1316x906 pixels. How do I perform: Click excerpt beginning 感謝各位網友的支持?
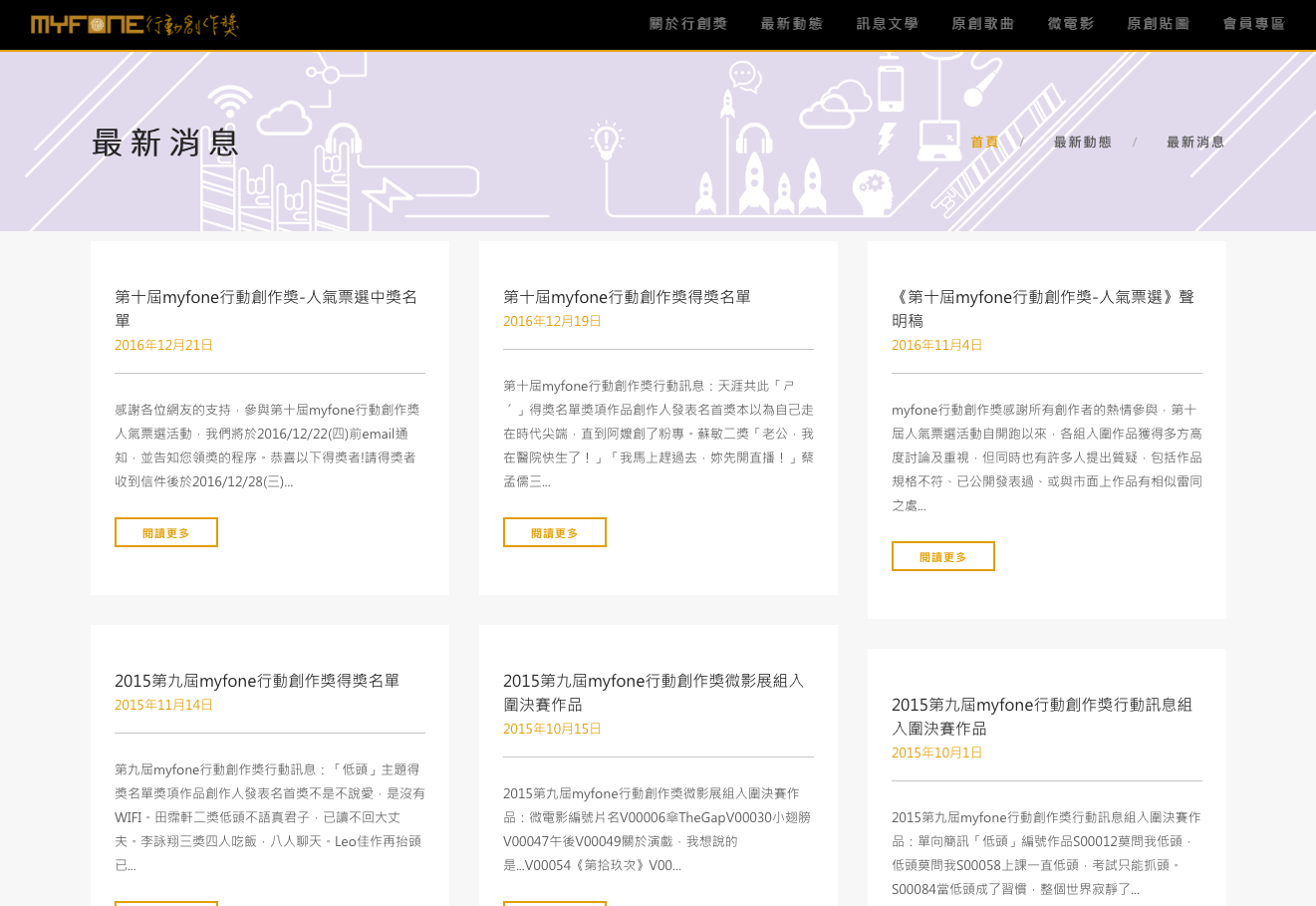click(269, 446)
